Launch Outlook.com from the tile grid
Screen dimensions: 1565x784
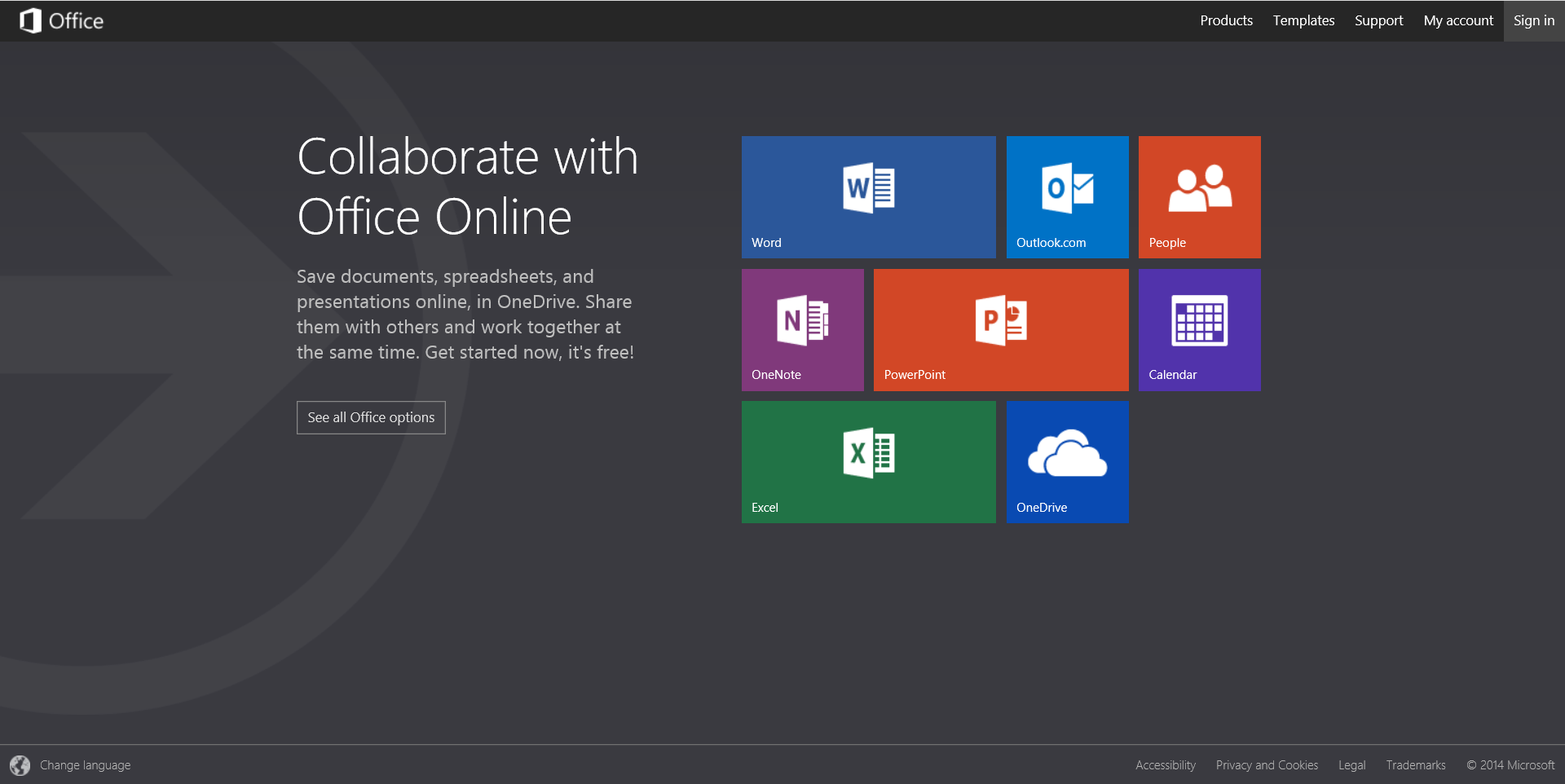coord(1067,197)
